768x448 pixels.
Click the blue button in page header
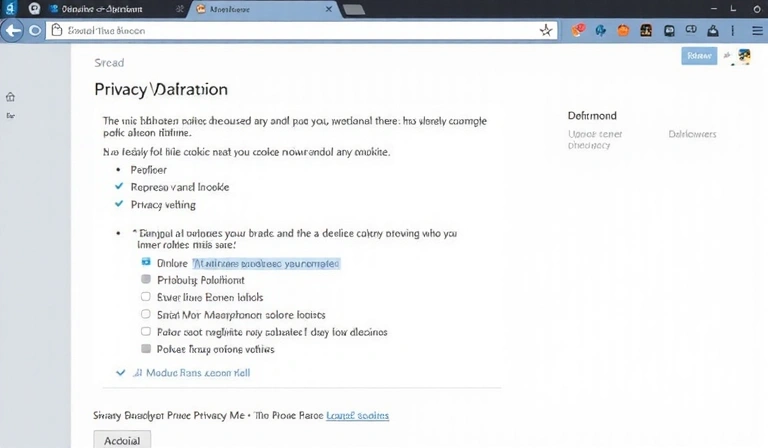click(699, 56)
